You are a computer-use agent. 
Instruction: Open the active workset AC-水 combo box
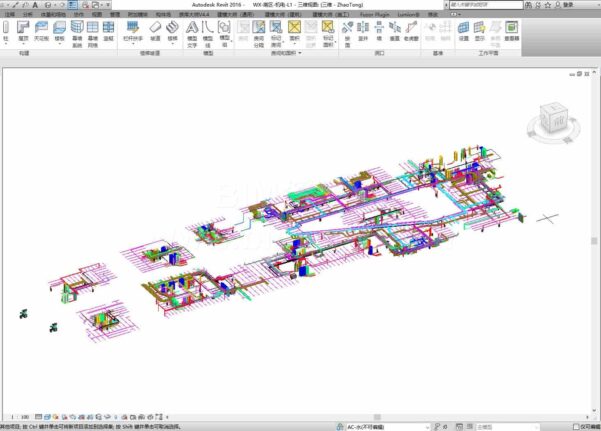pyautogui.click(x=388, y=427)
